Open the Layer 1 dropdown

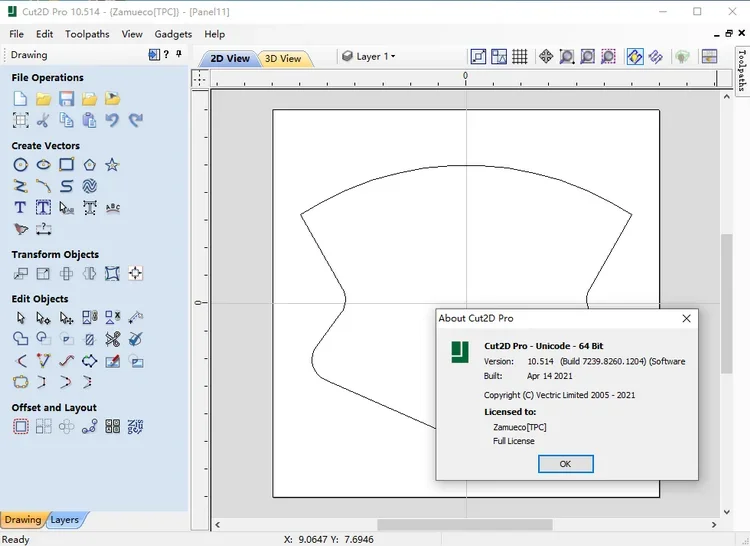point(369,56)
